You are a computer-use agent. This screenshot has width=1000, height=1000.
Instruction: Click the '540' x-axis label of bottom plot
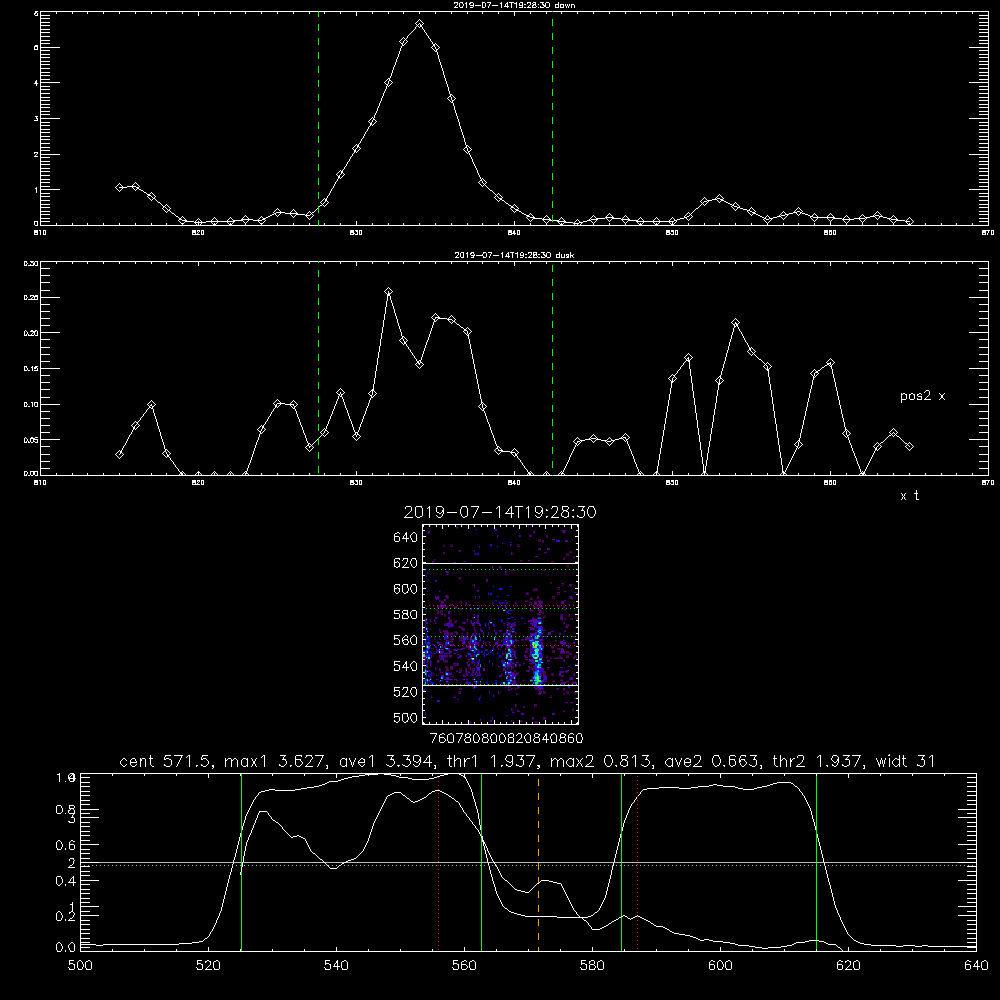[336, 966]
